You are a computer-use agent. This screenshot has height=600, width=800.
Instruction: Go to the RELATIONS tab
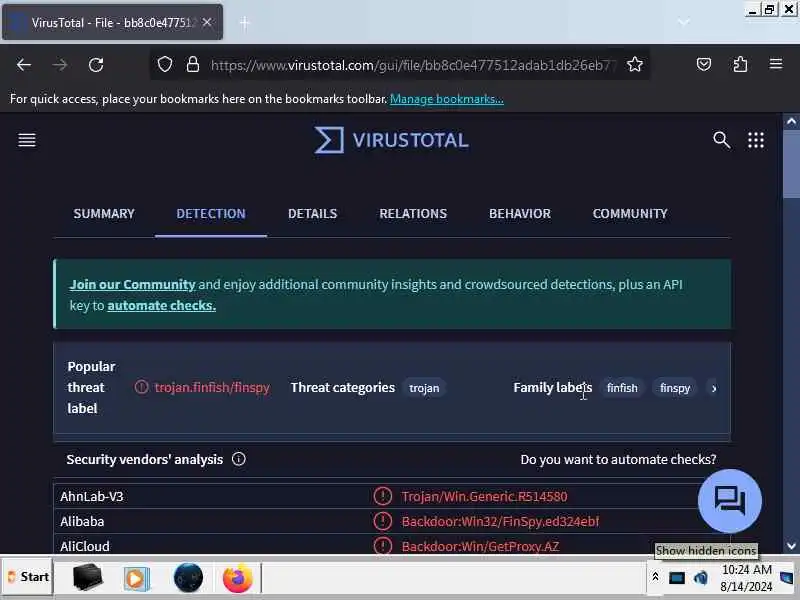click(413, 214)
